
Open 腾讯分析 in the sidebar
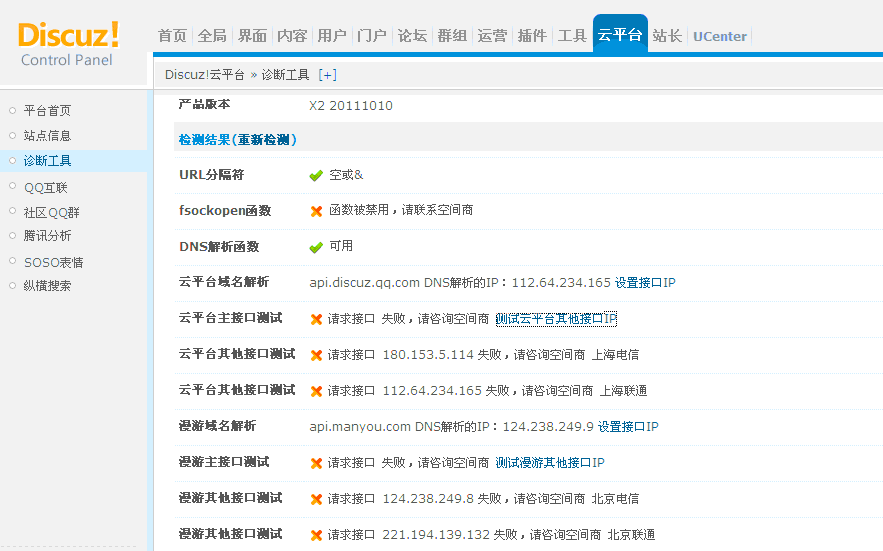47,235
